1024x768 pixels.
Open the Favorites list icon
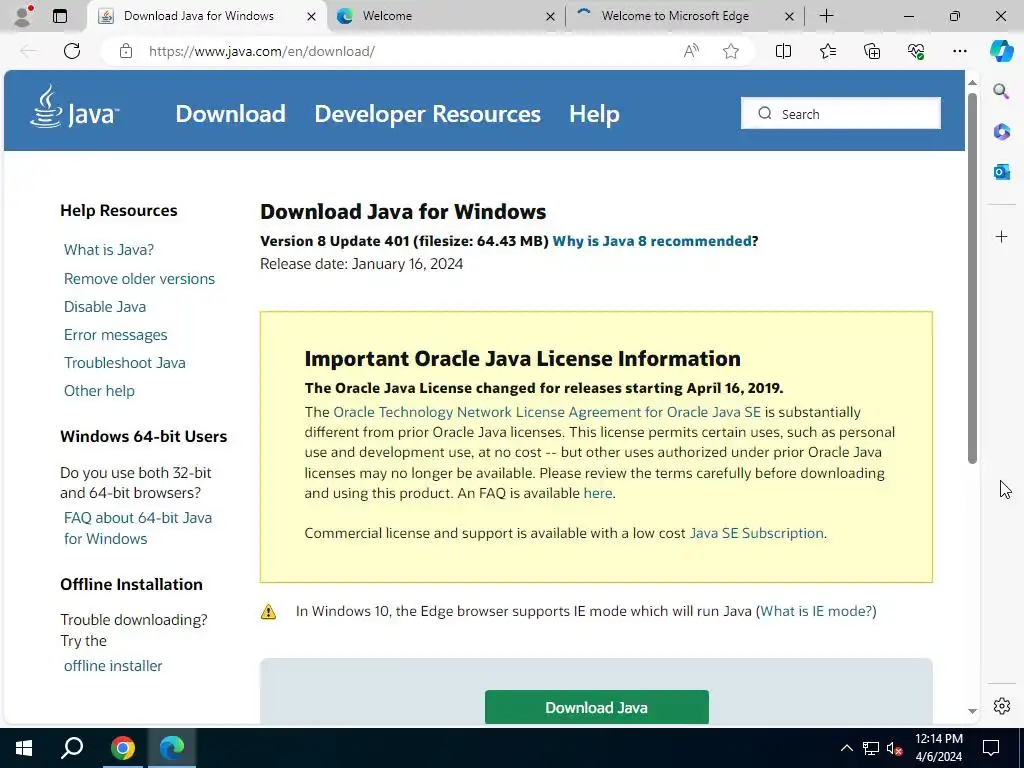click(827, 51)
